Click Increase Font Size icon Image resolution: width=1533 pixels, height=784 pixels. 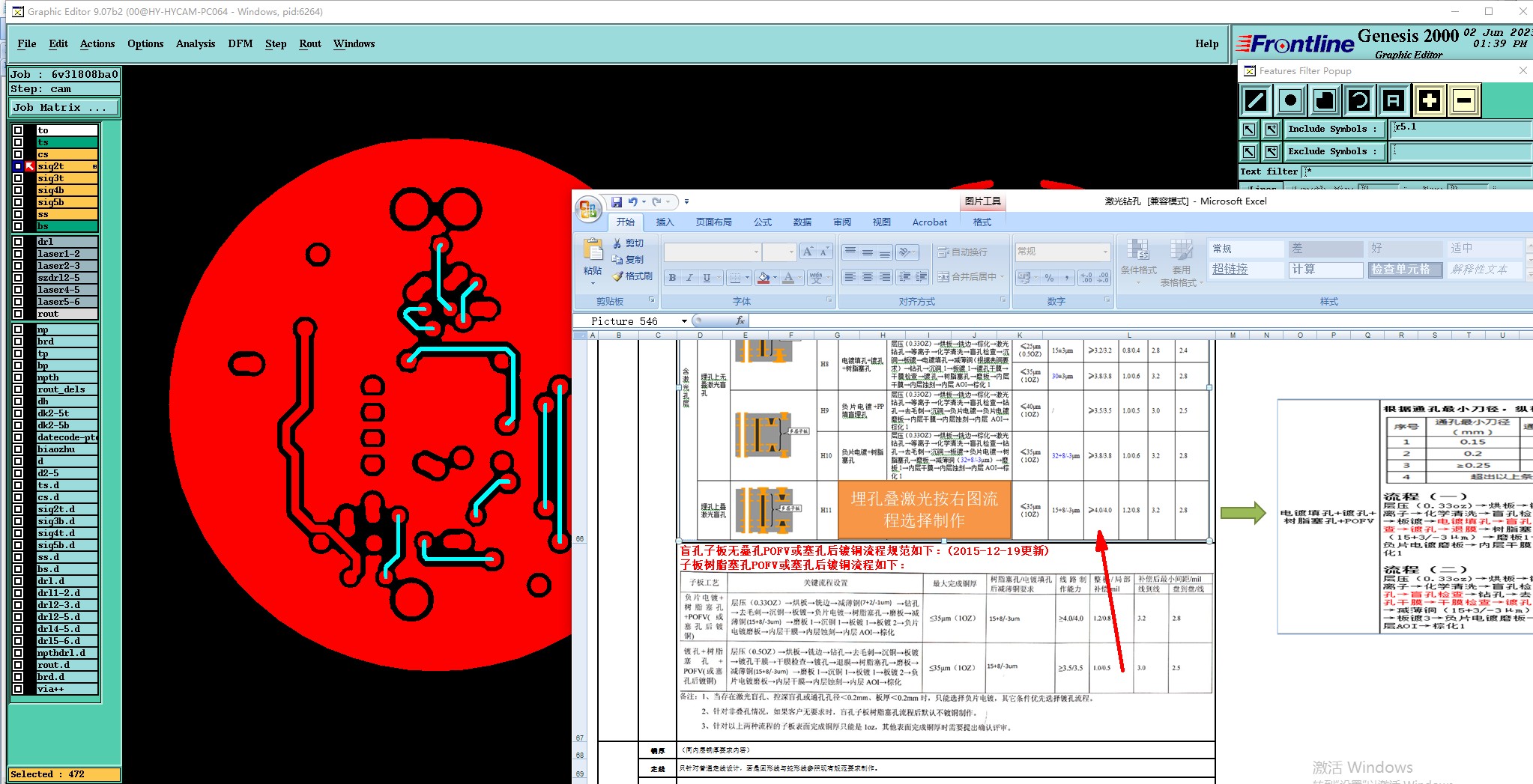point(808,252)
